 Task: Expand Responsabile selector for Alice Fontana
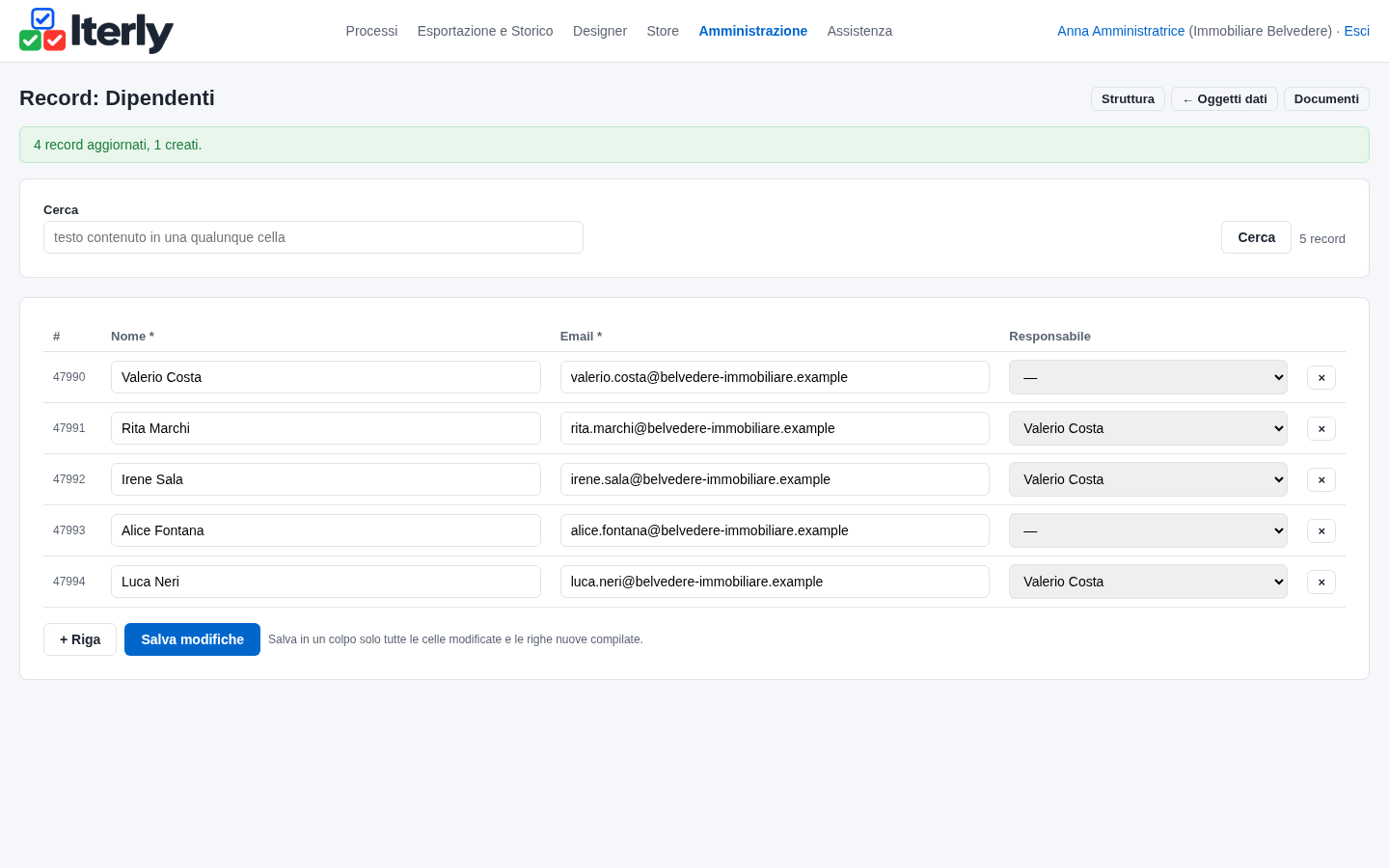1148,530
